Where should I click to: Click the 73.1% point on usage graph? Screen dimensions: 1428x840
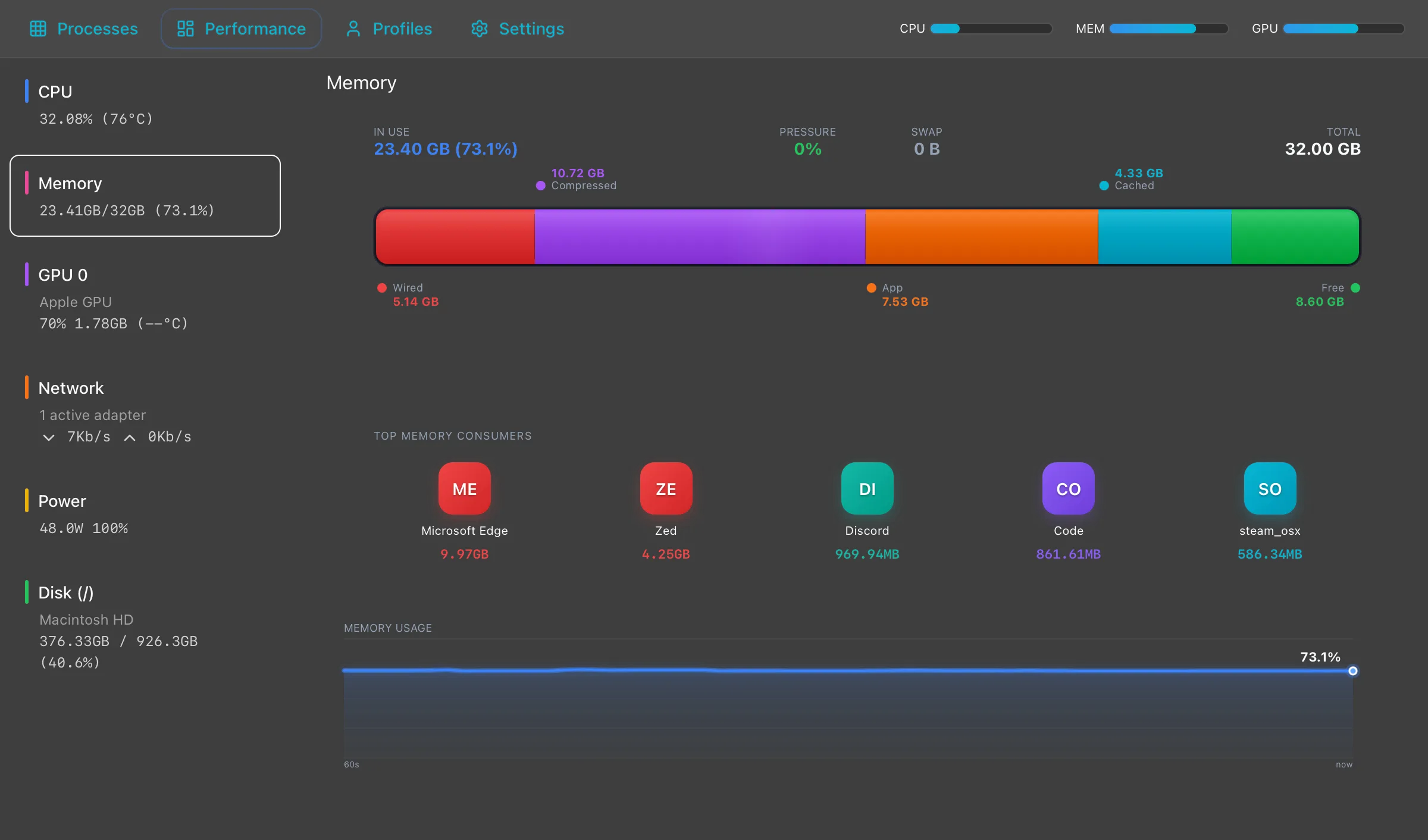tap(1352, 671)
